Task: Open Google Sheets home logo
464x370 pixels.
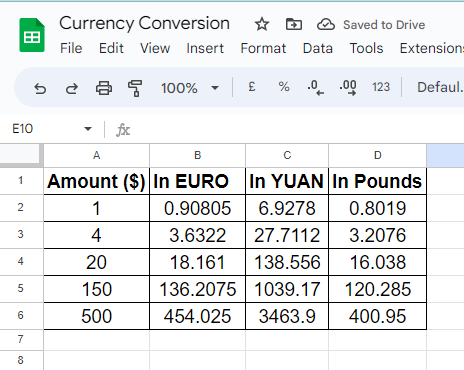Action: [32, 35]
